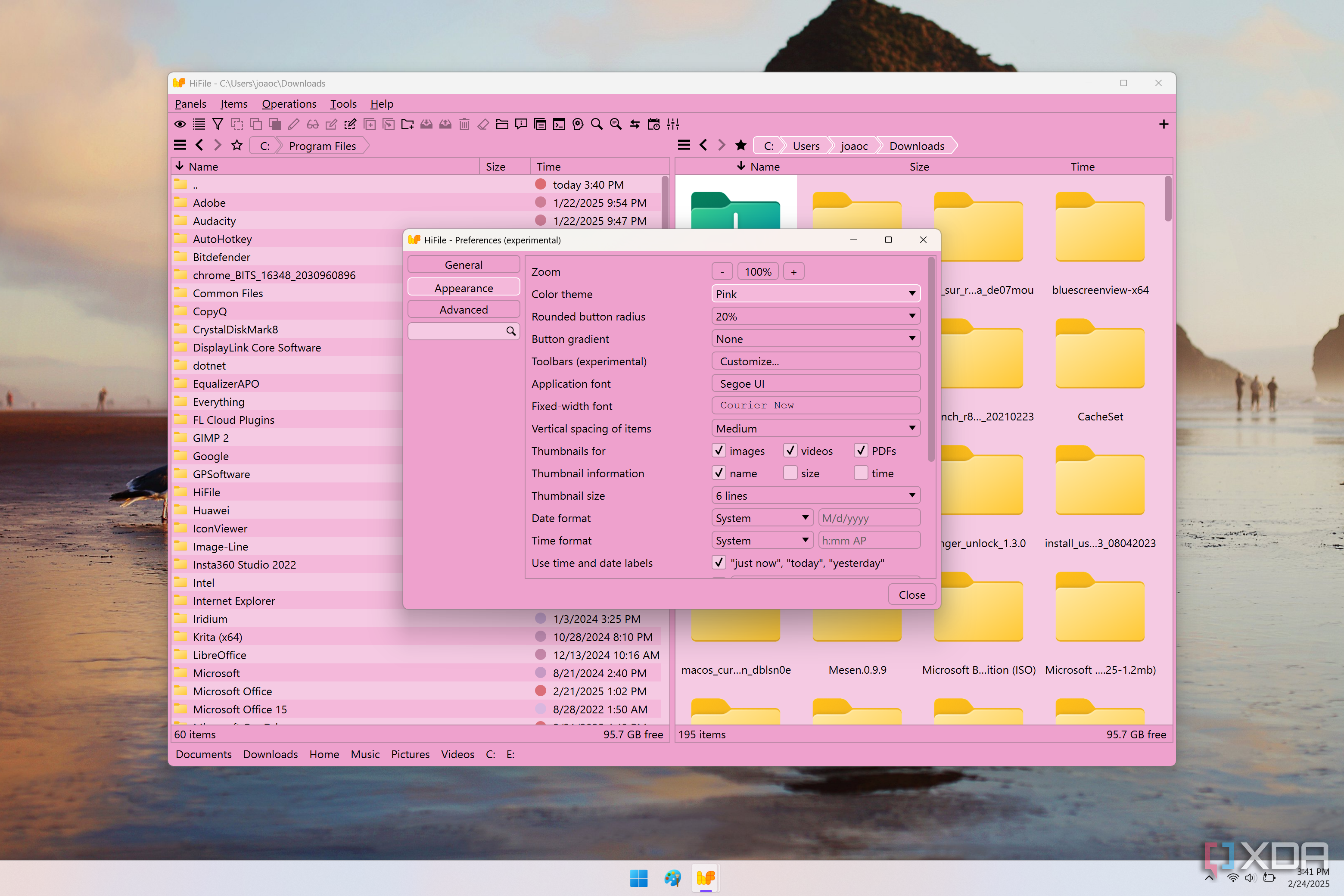Toggle favorite star in left panel
1344x896 pixels.
236,146
